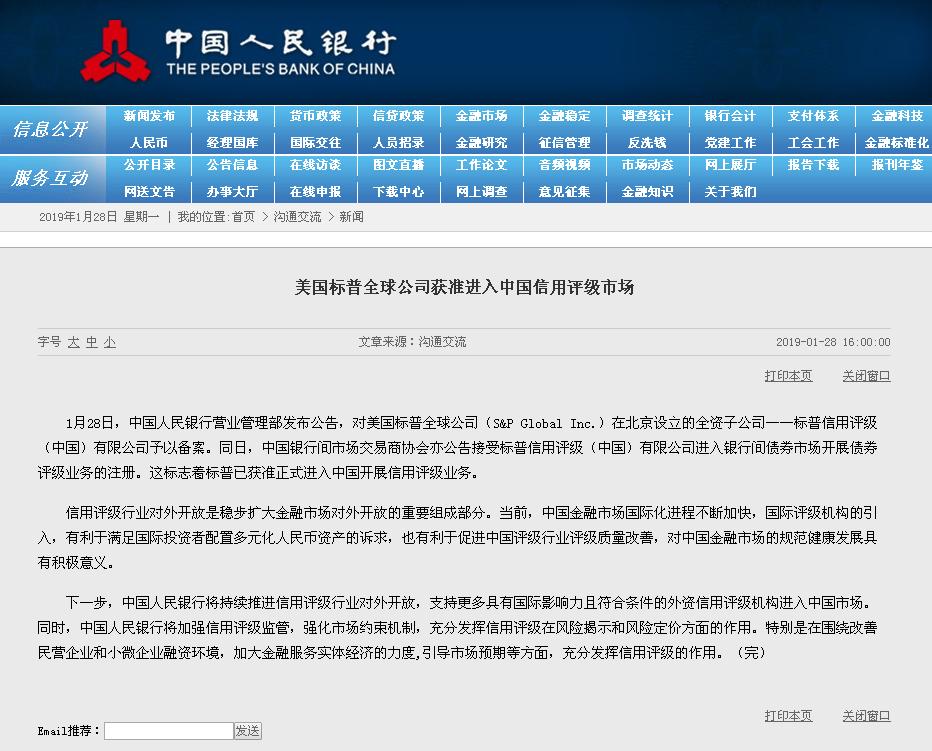
Task: Open 网上调查 navigation link
Action: click(481, 191)
